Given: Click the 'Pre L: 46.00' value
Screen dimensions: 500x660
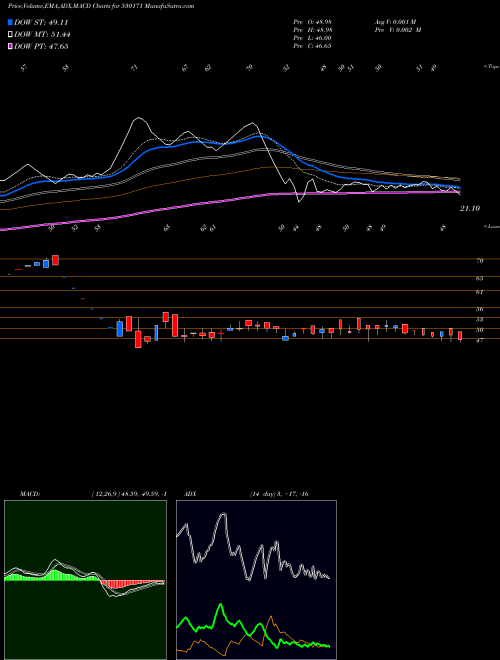Looking at the screenshot, I should coord(312,38).
